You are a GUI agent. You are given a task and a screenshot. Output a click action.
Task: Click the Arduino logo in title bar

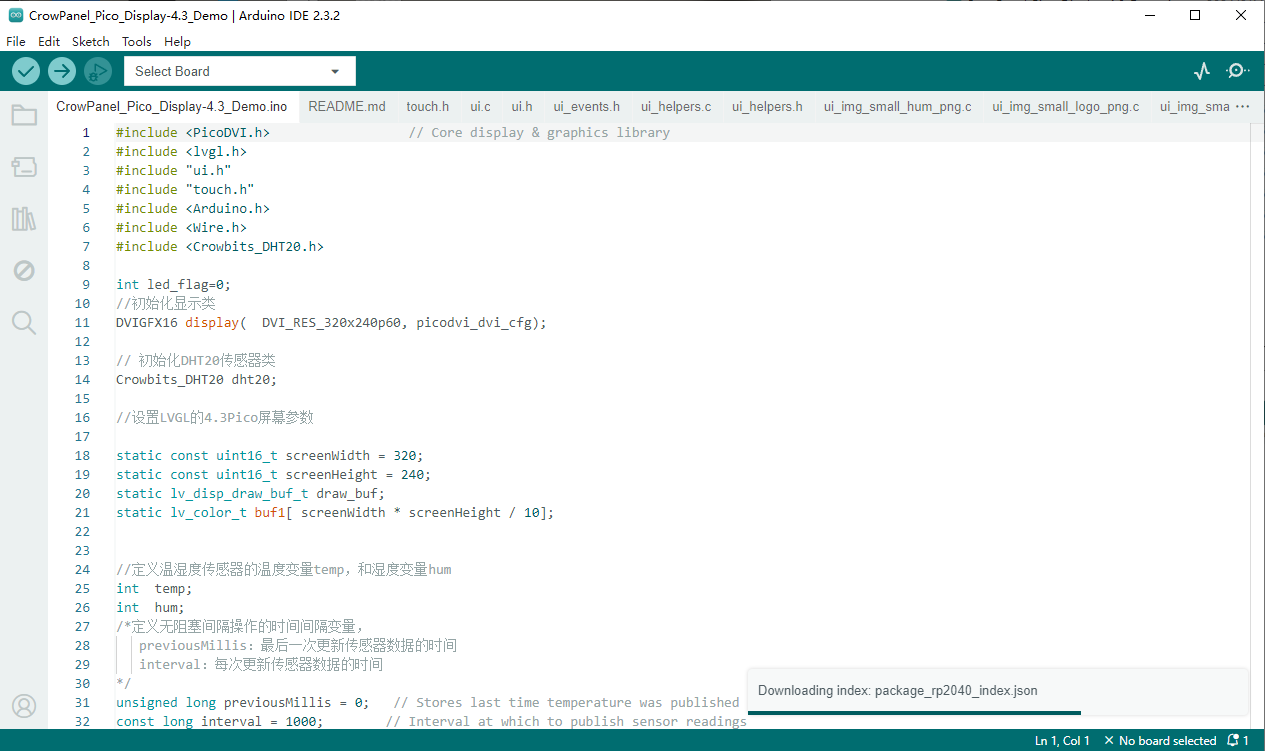16,15
